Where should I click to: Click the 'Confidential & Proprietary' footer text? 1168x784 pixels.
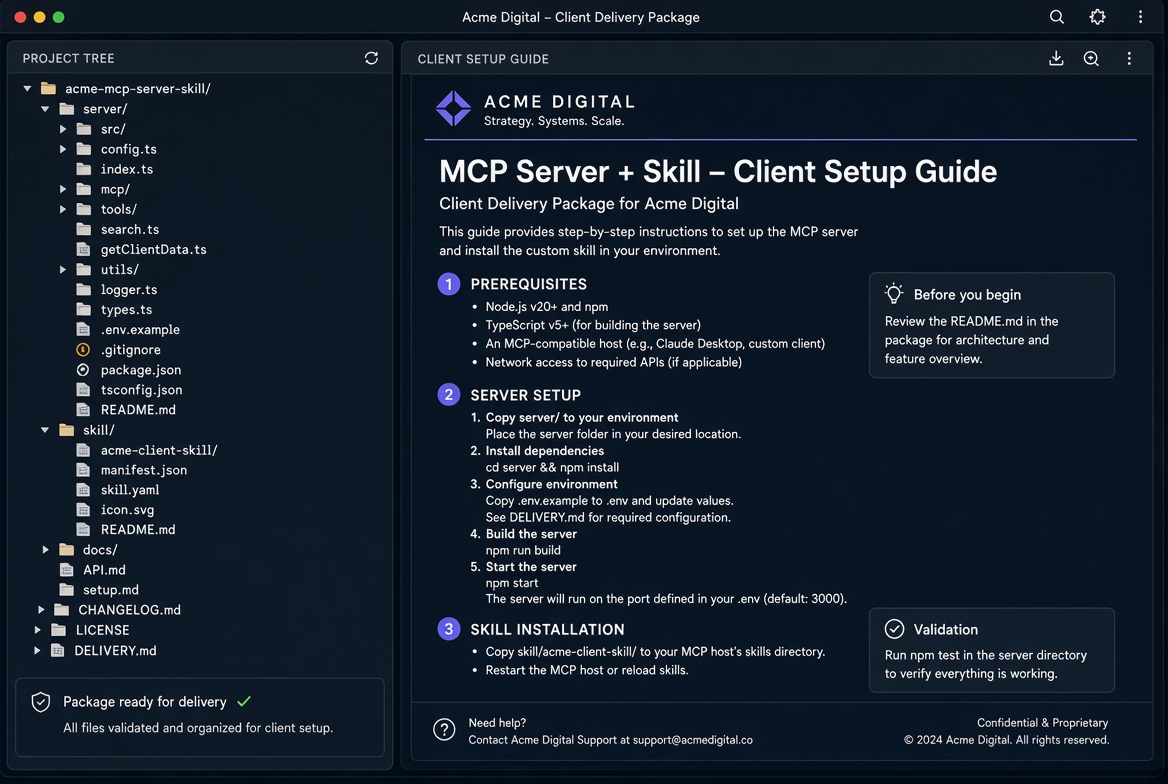coord(1042,723)
